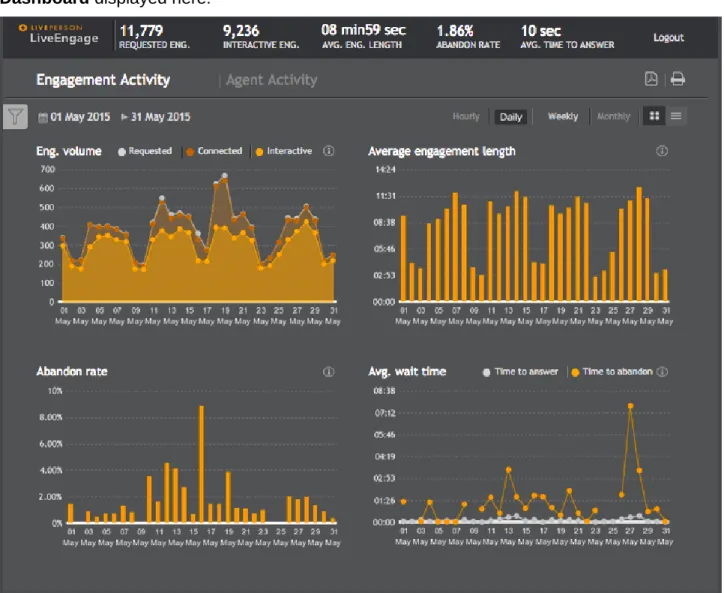Image resolution: width=724 pixels, height=593 pixels.
Task: Select Daily granularity
Action: (511, 117)
